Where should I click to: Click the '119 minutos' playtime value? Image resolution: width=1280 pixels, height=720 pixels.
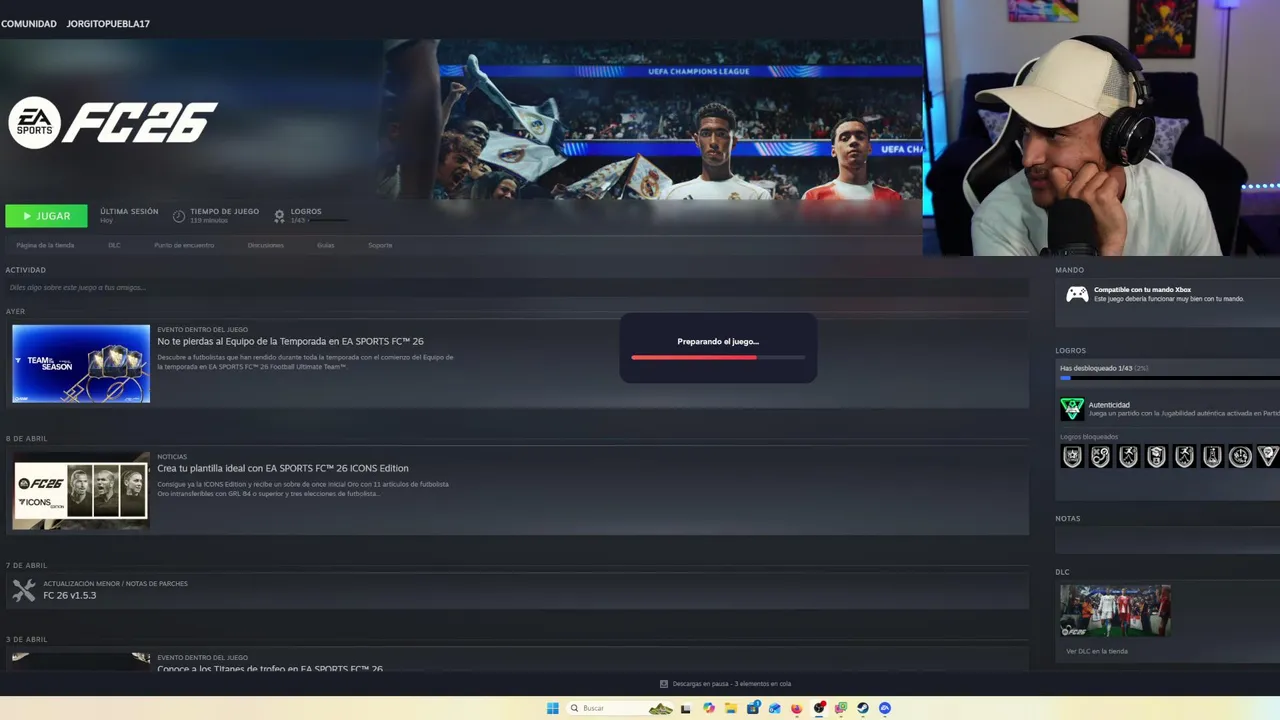[x=209, y=220]
